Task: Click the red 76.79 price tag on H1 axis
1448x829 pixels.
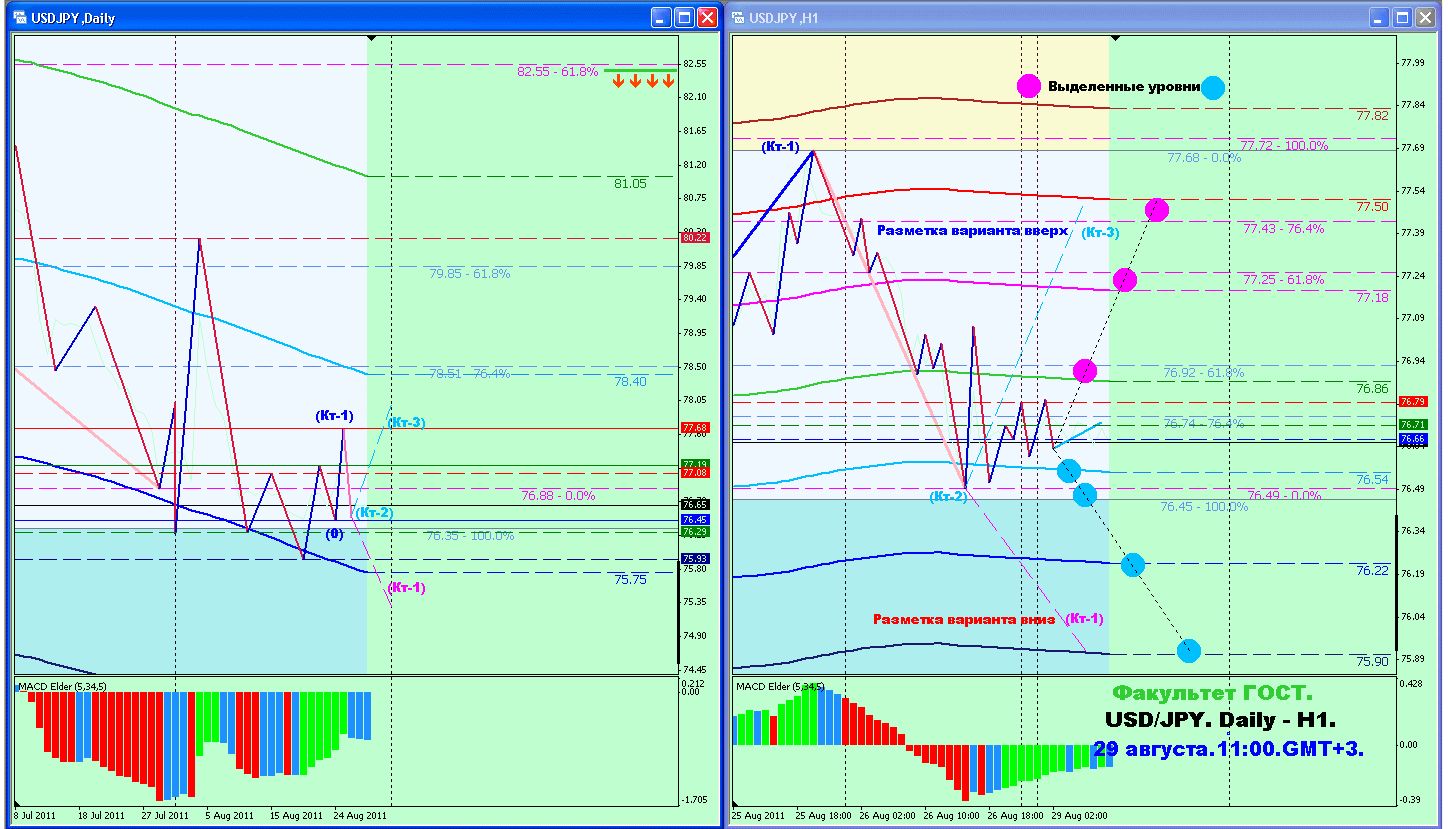Action: [x=1413, y=402]
